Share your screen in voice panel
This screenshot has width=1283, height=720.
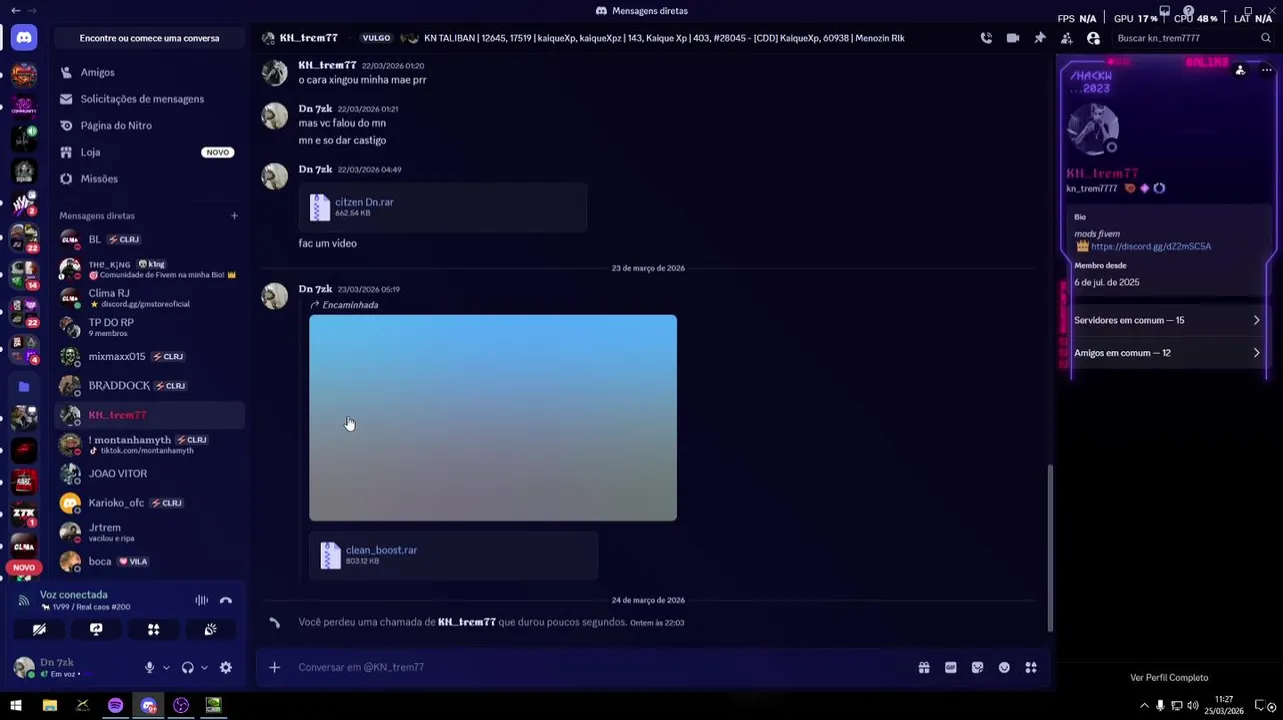coord(96,629)
